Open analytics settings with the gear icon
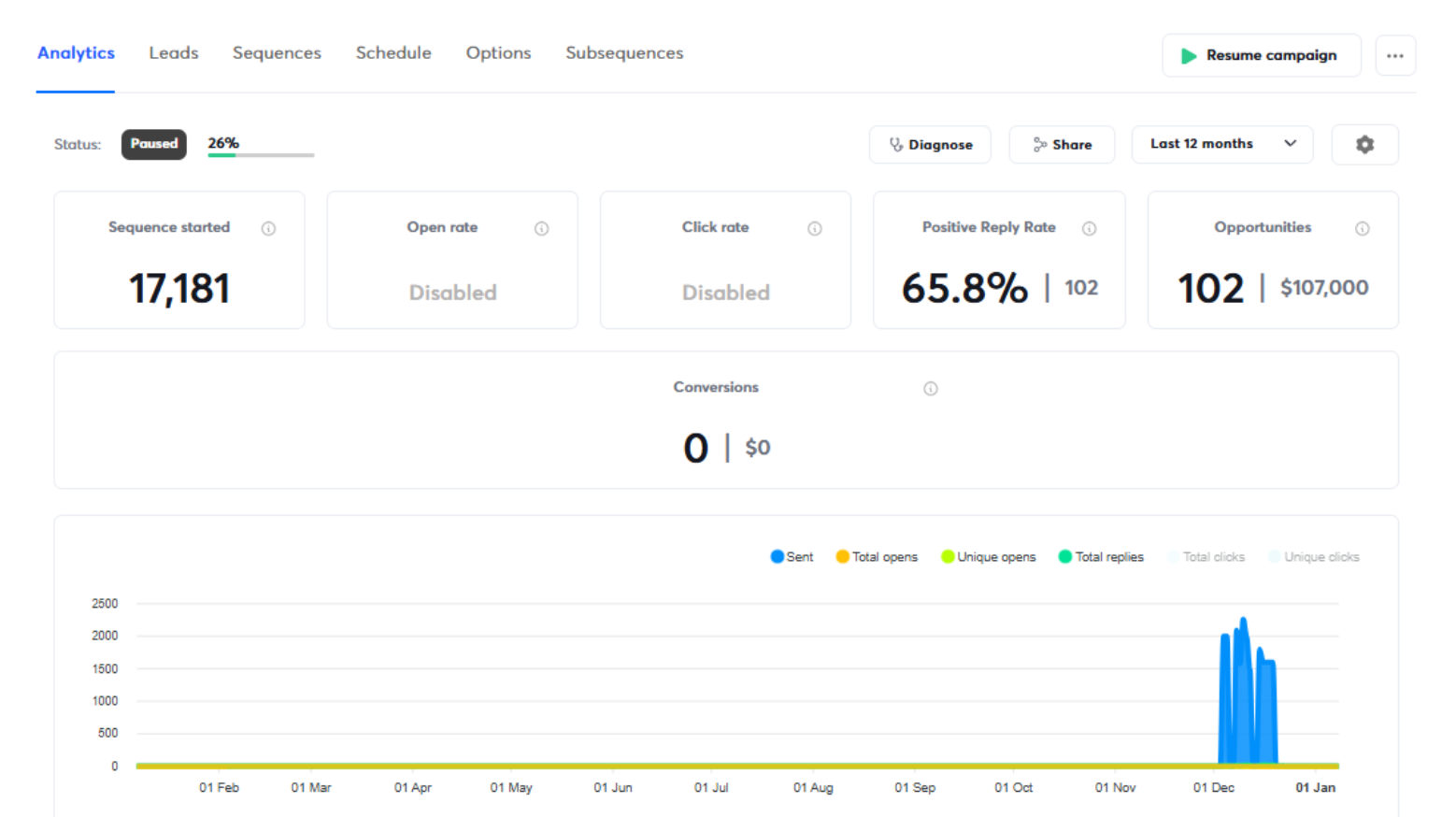Screen dimensions: 1456x817 point(1364,144)
